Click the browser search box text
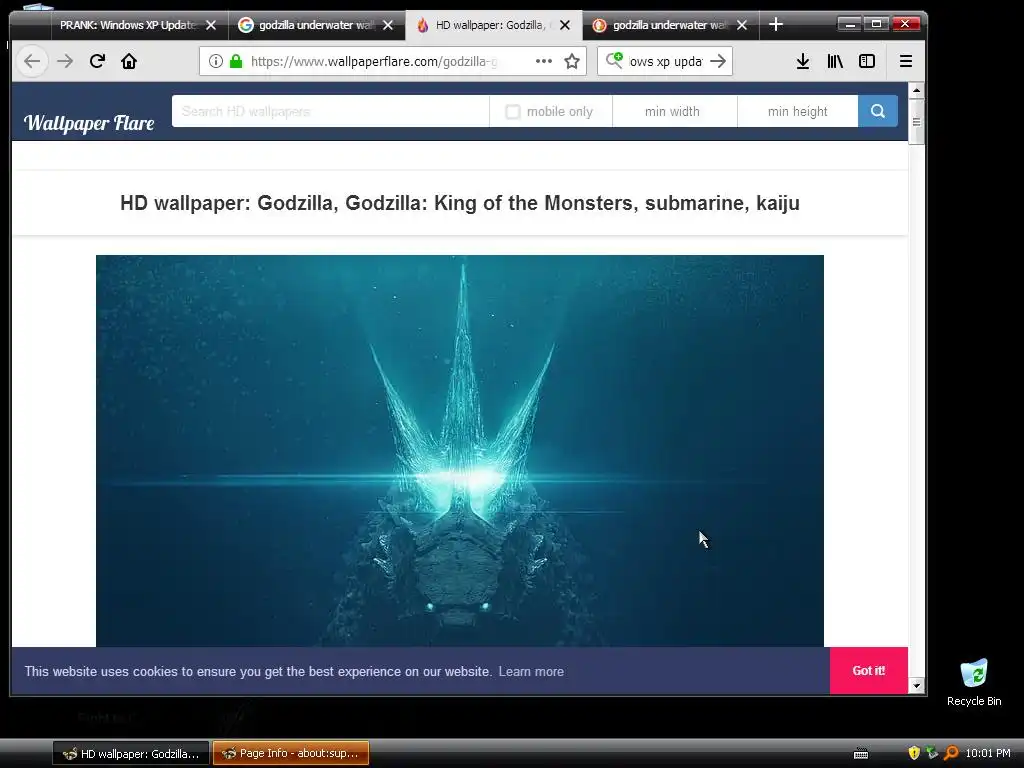Viewport: 1024px width, 768px height. [x=666, y=61]
